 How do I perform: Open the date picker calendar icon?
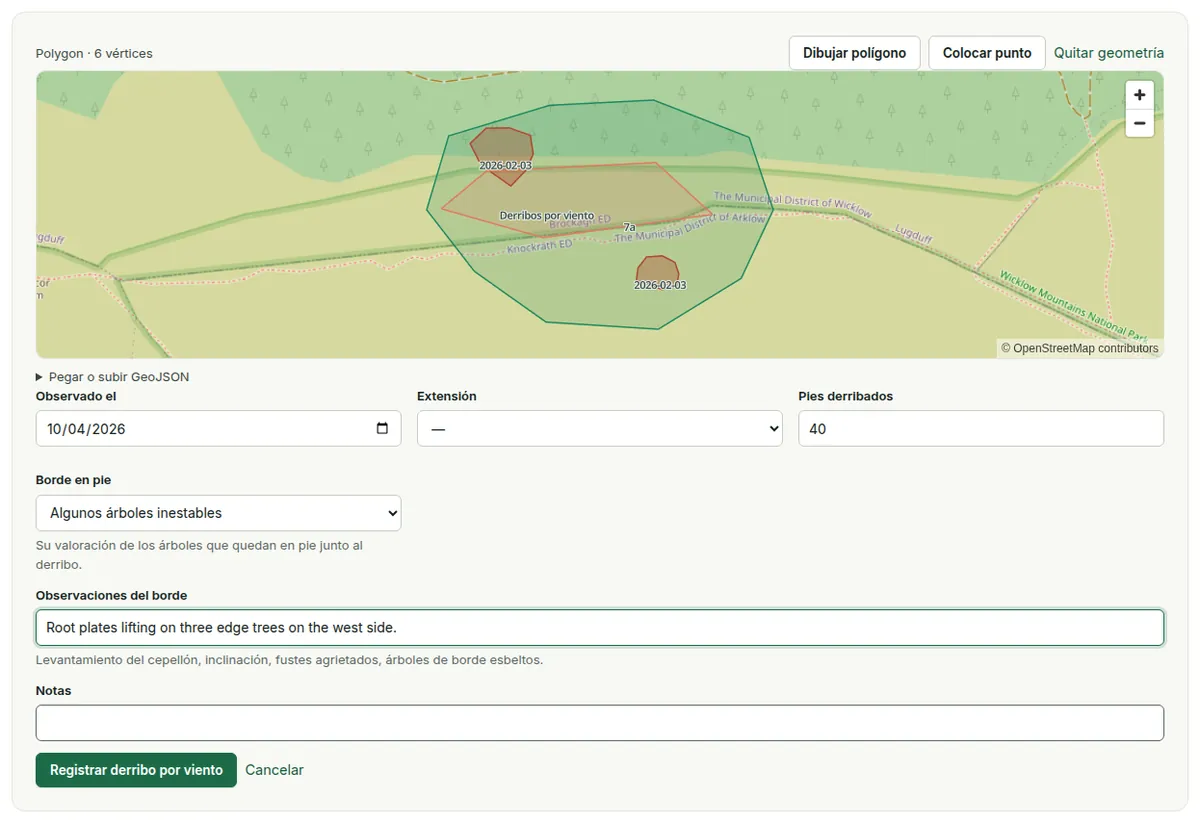point(382,428)
